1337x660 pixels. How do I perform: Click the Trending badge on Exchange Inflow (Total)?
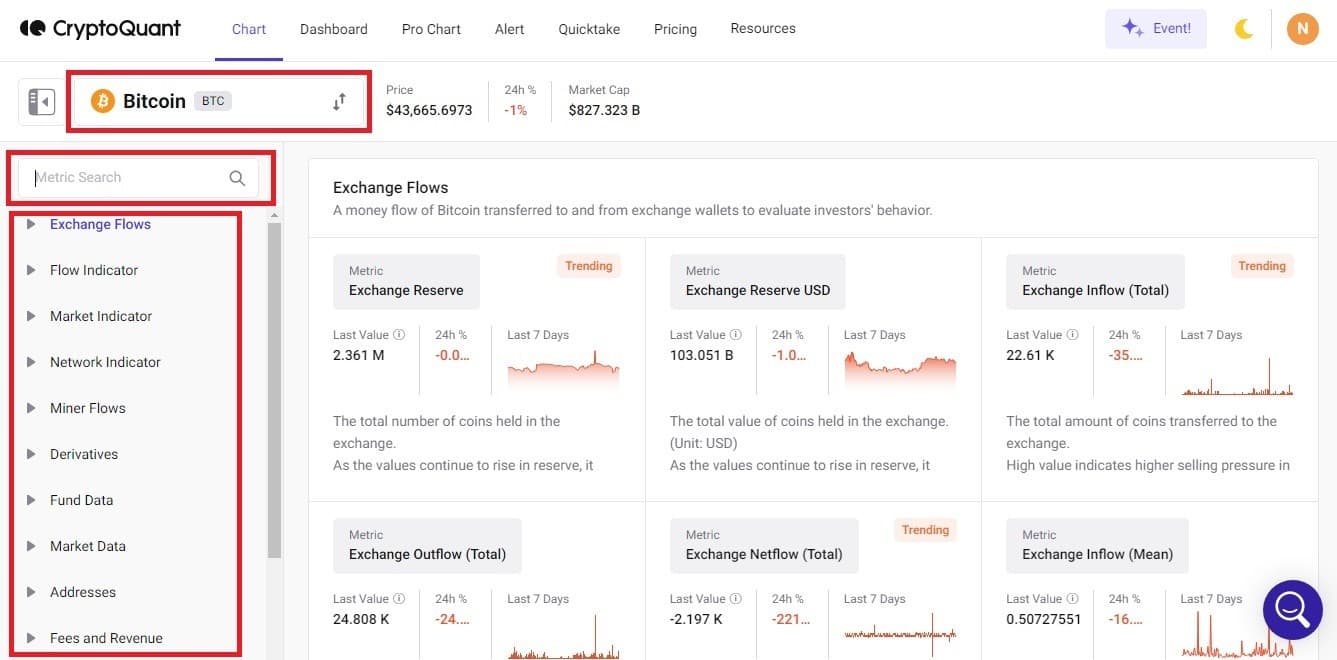click(x=1262, y=266)
